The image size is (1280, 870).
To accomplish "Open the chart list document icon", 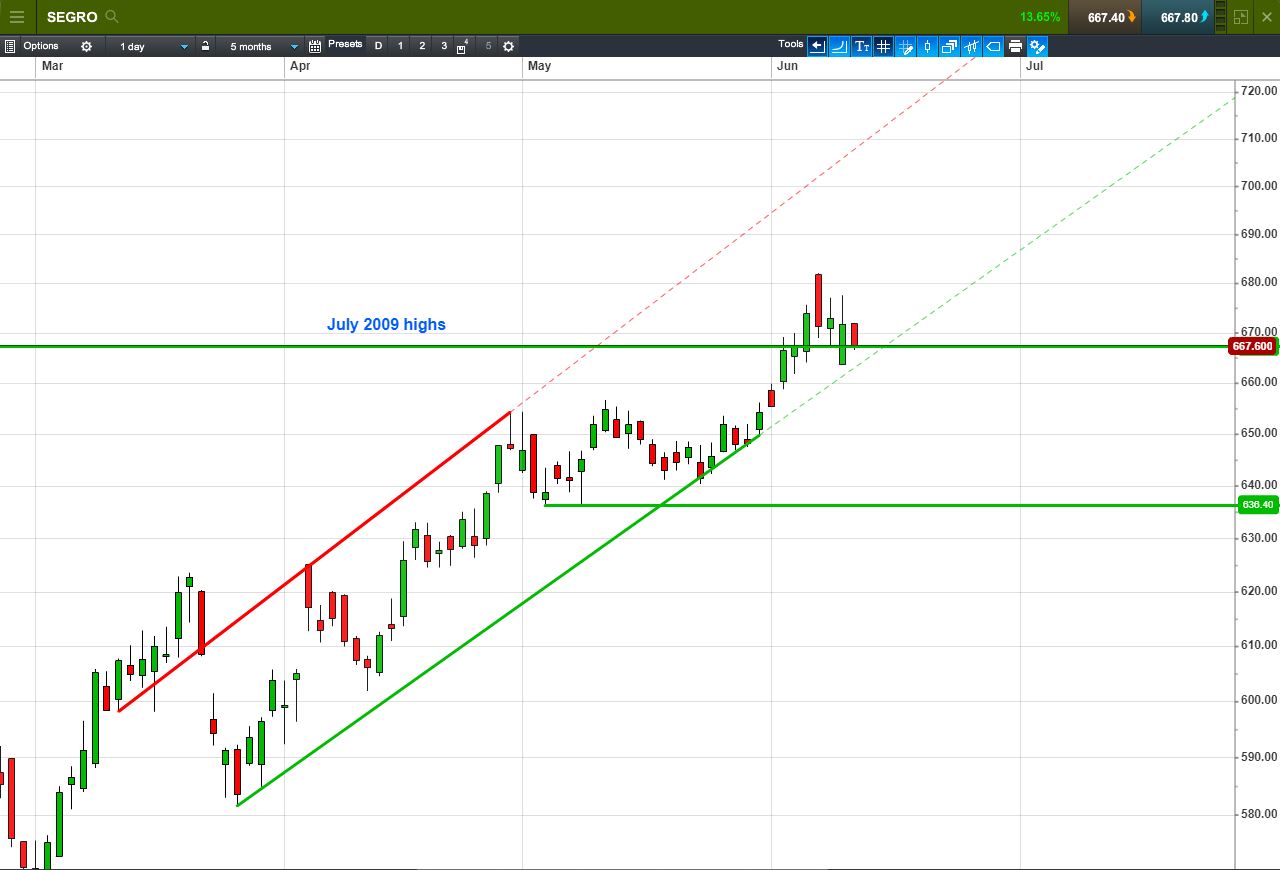I will (10, 46).
